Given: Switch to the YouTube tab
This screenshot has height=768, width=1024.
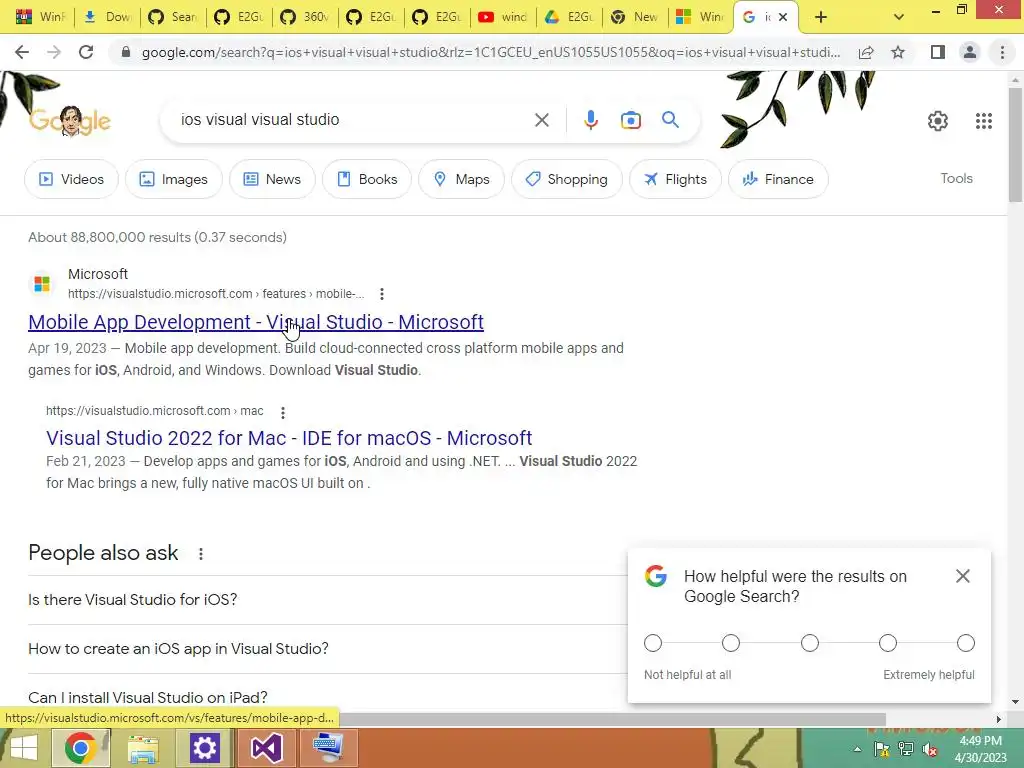Looking at the screenshot, I should click(502, 17).
